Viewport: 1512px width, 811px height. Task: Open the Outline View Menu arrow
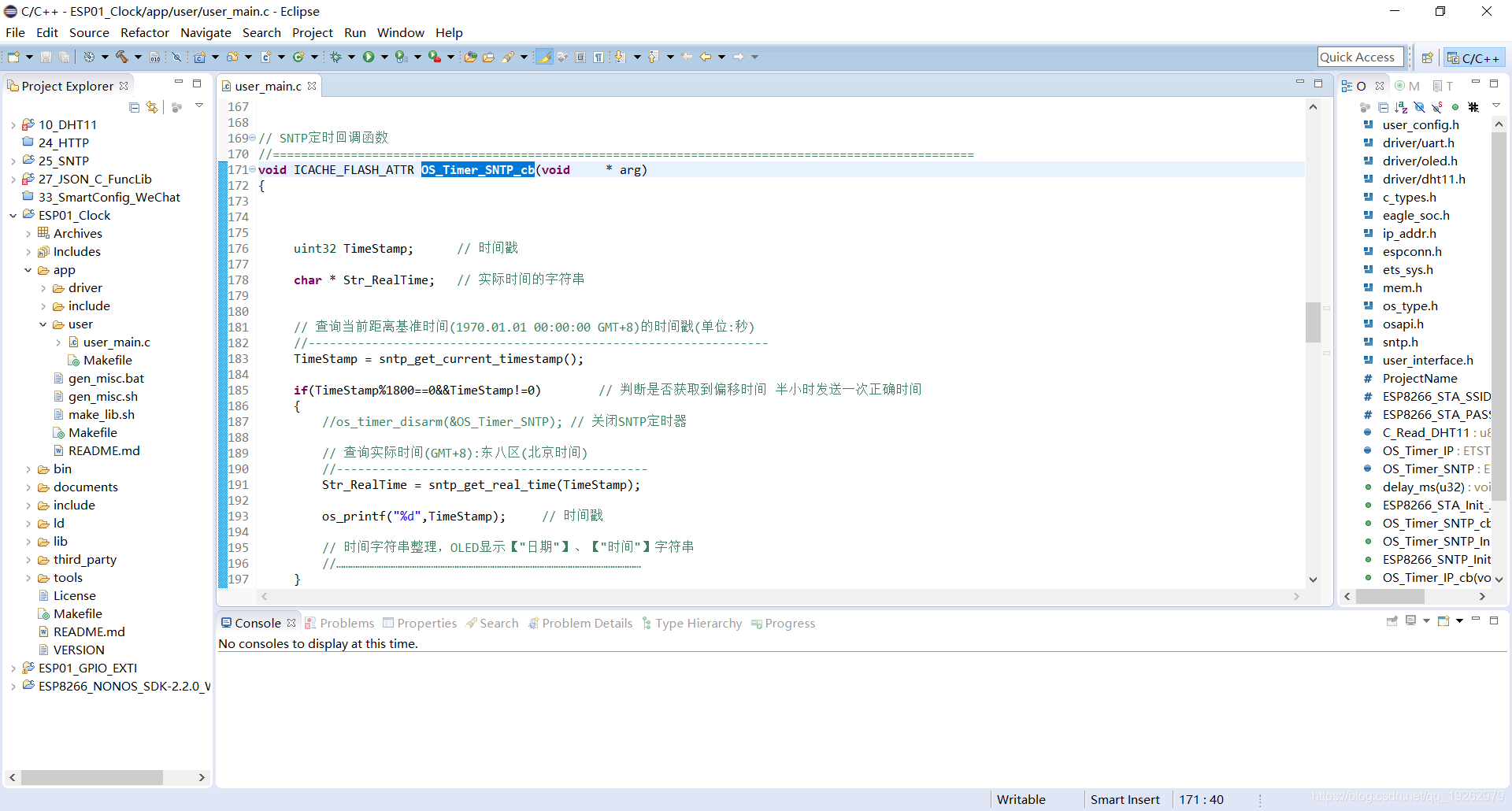click(x=1496, y=106)
